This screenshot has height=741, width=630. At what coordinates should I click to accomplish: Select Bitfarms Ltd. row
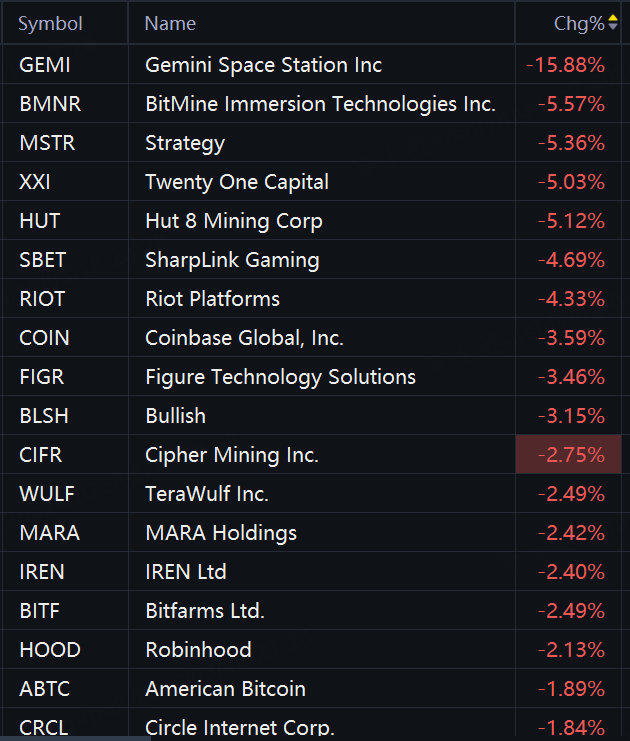tap(205, 611)
